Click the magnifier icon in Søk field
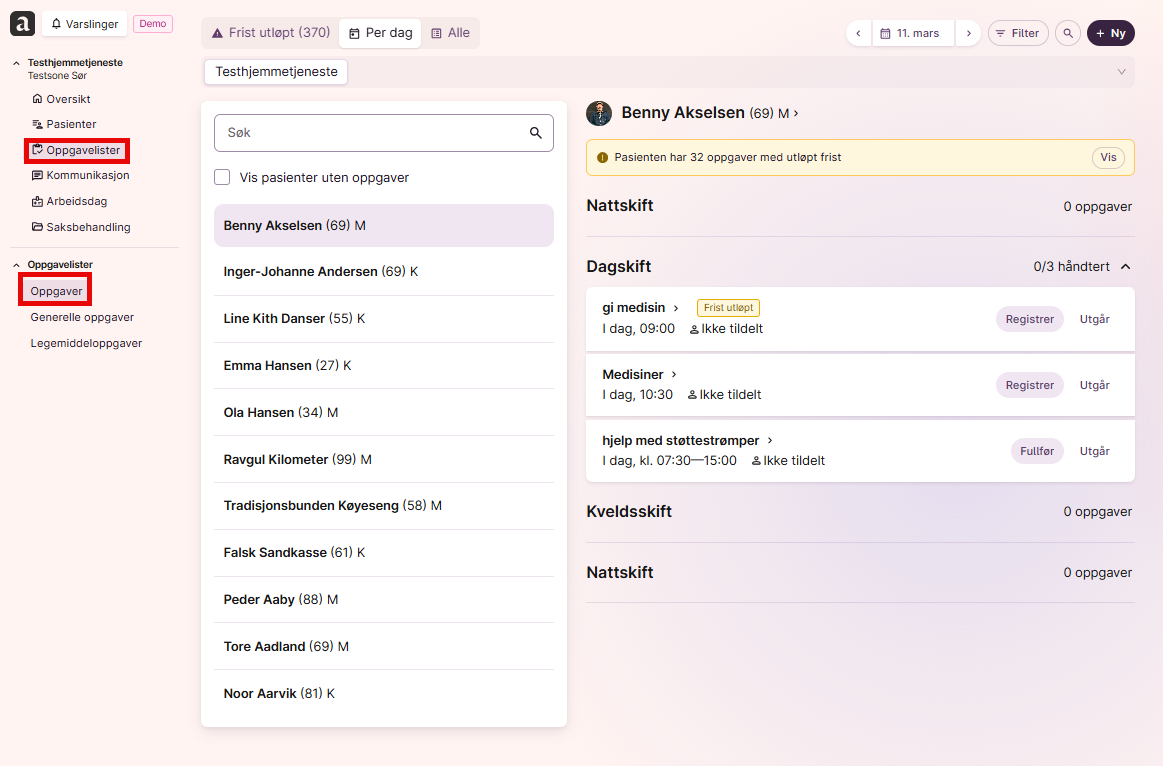 536,133
